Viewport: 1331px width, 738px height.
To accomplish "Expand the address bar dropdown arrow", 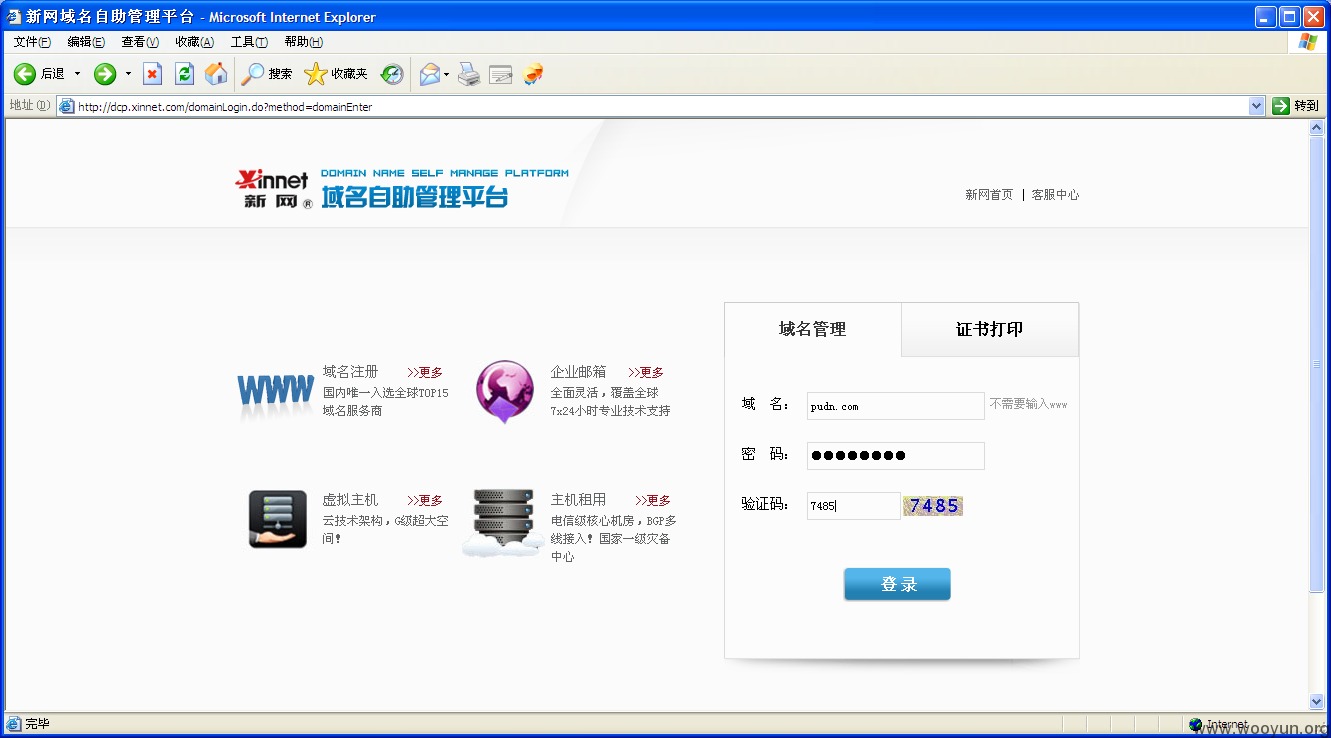I will pyautogui.click(x=1257, y=106).
